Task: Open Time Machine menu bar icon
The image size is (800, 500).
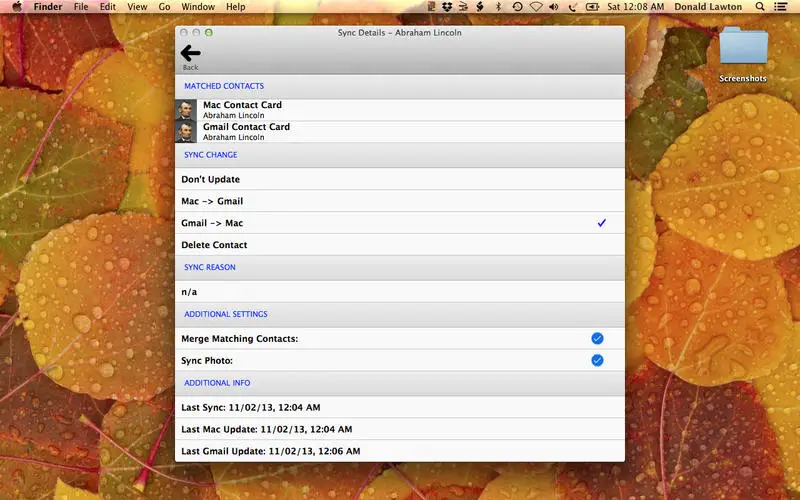Action: (x=517, y=7)
